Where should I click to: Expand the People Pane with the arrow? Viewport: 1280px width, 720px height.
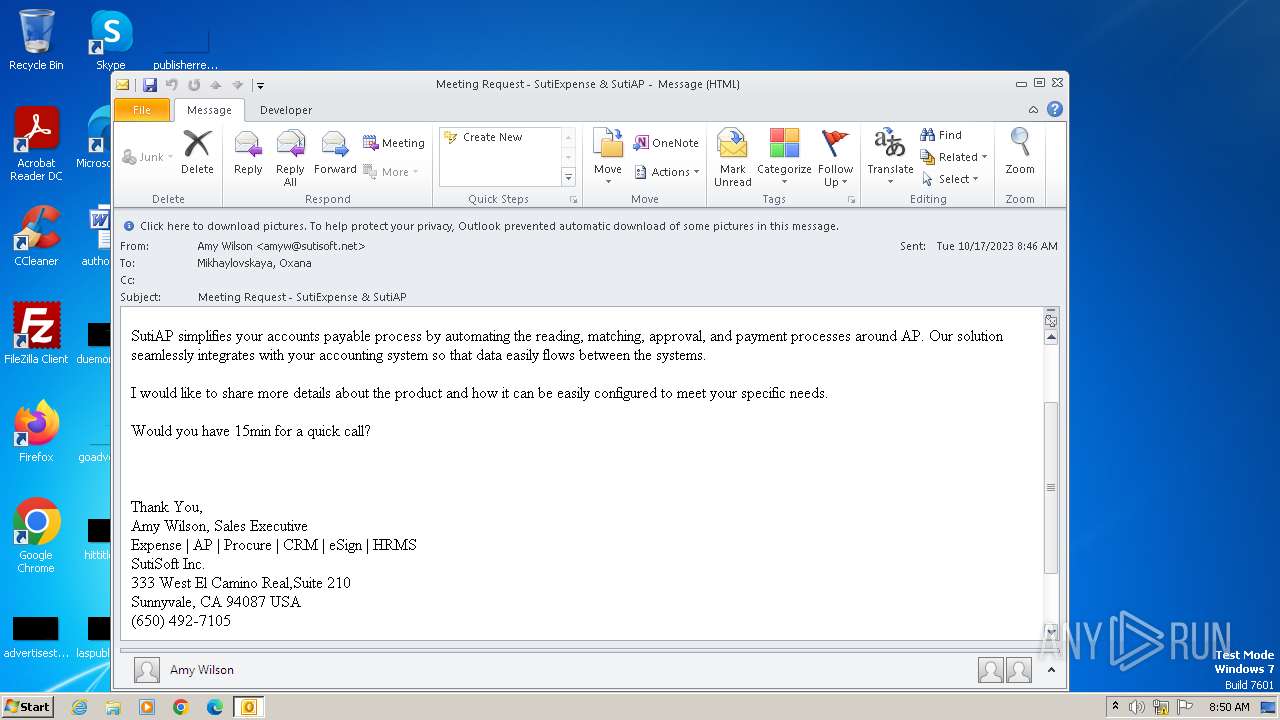coord(1050,670)
